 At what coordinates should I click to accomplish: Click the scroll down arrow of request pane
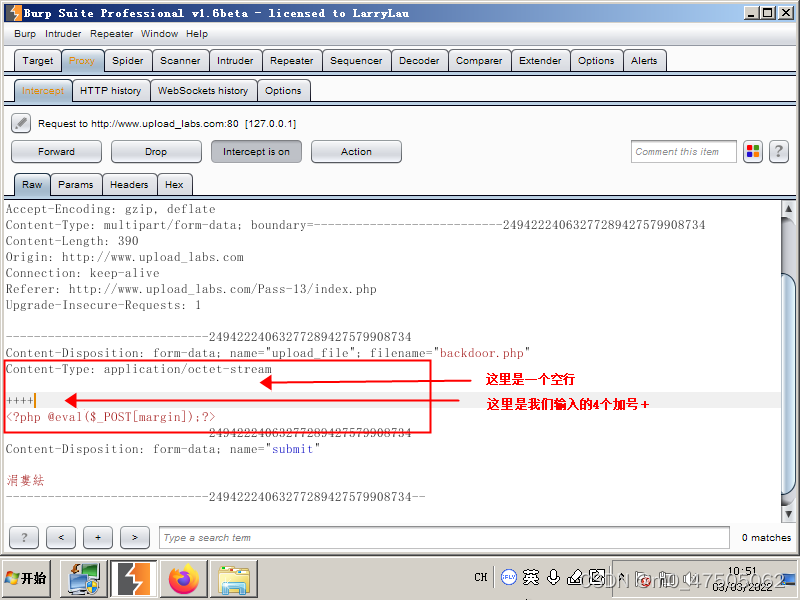(x=788, y=514)
